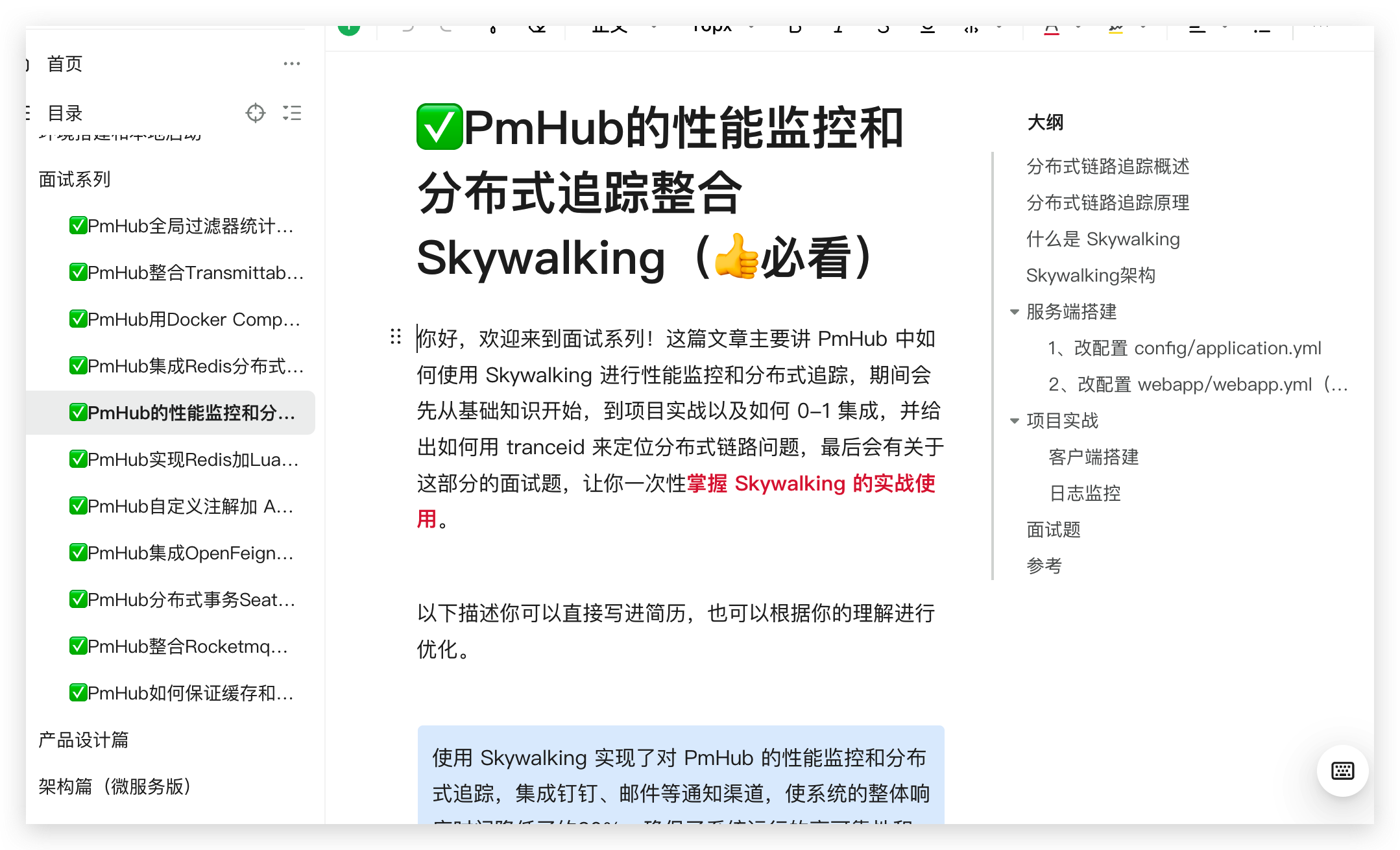Click the yellow highlight color button
The image size is (1400, 850).
coord(1116,29)
